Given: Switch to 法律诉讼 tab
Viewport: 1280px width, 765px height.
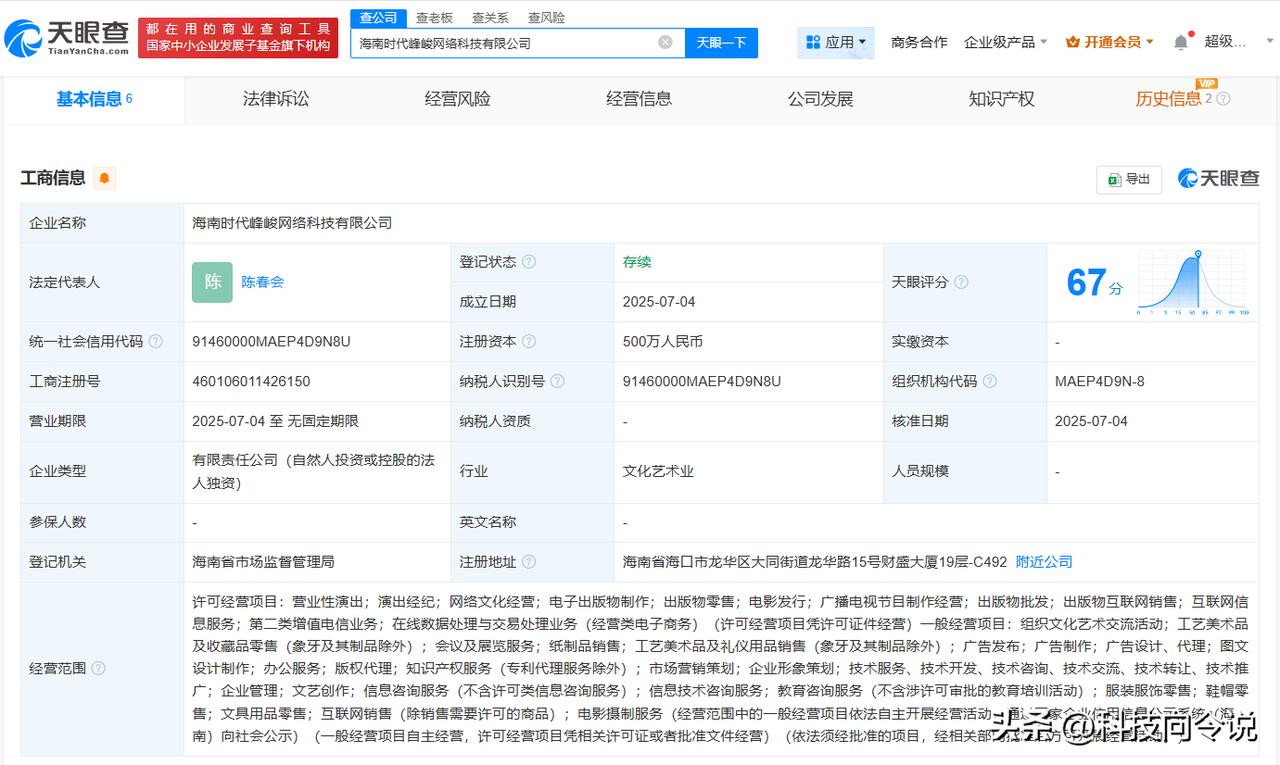Looking at the screenshot, I should [x=276, y=99].
